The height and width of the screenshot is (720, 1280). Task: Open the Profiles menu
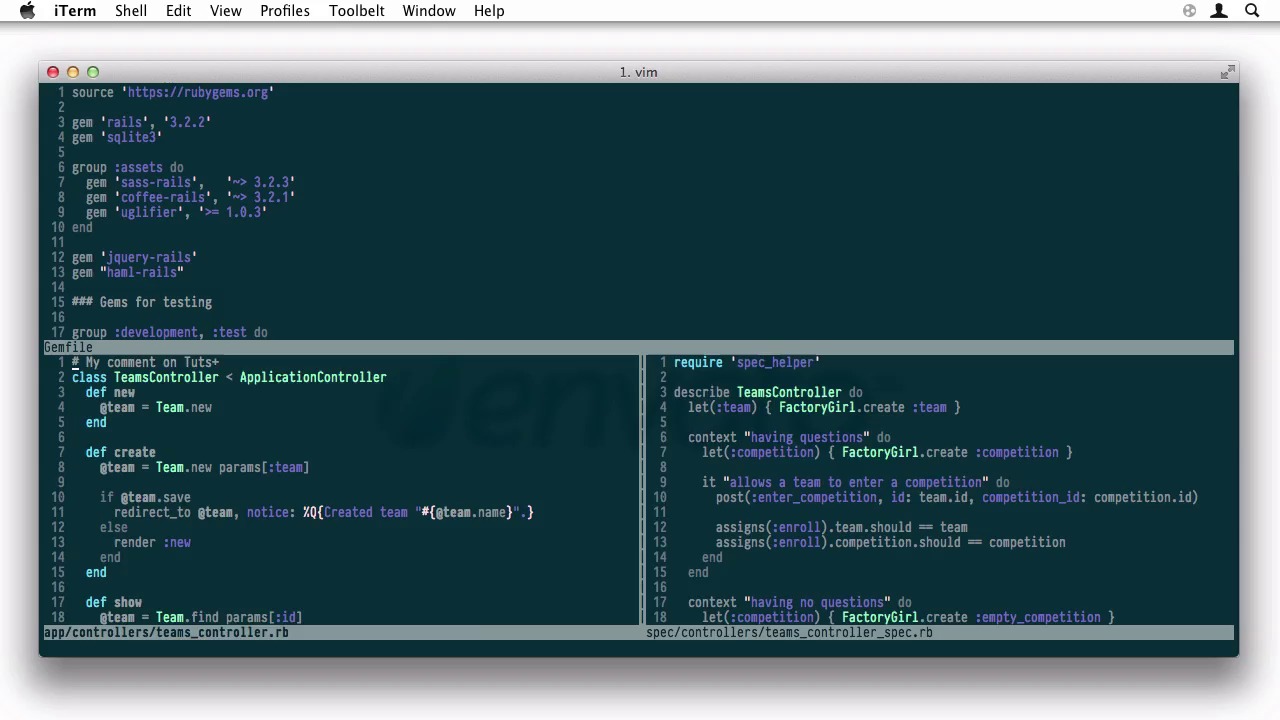285,11
